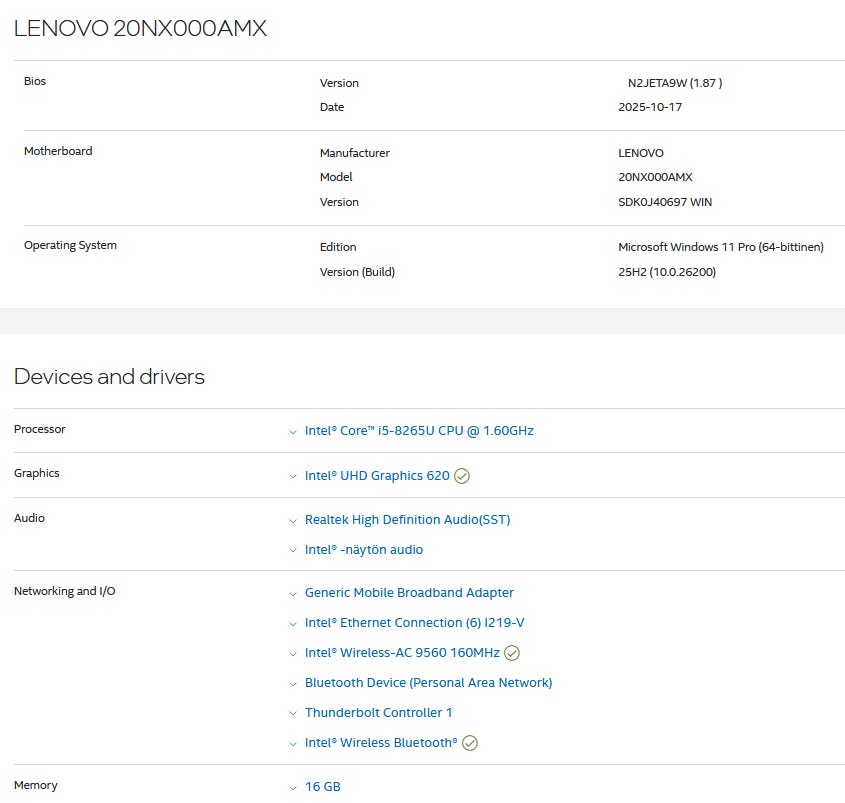This screenshot has width=845, height=803.
Task: Expand the Realtek High Definition Audio chevron
Action: coord(293,521)
